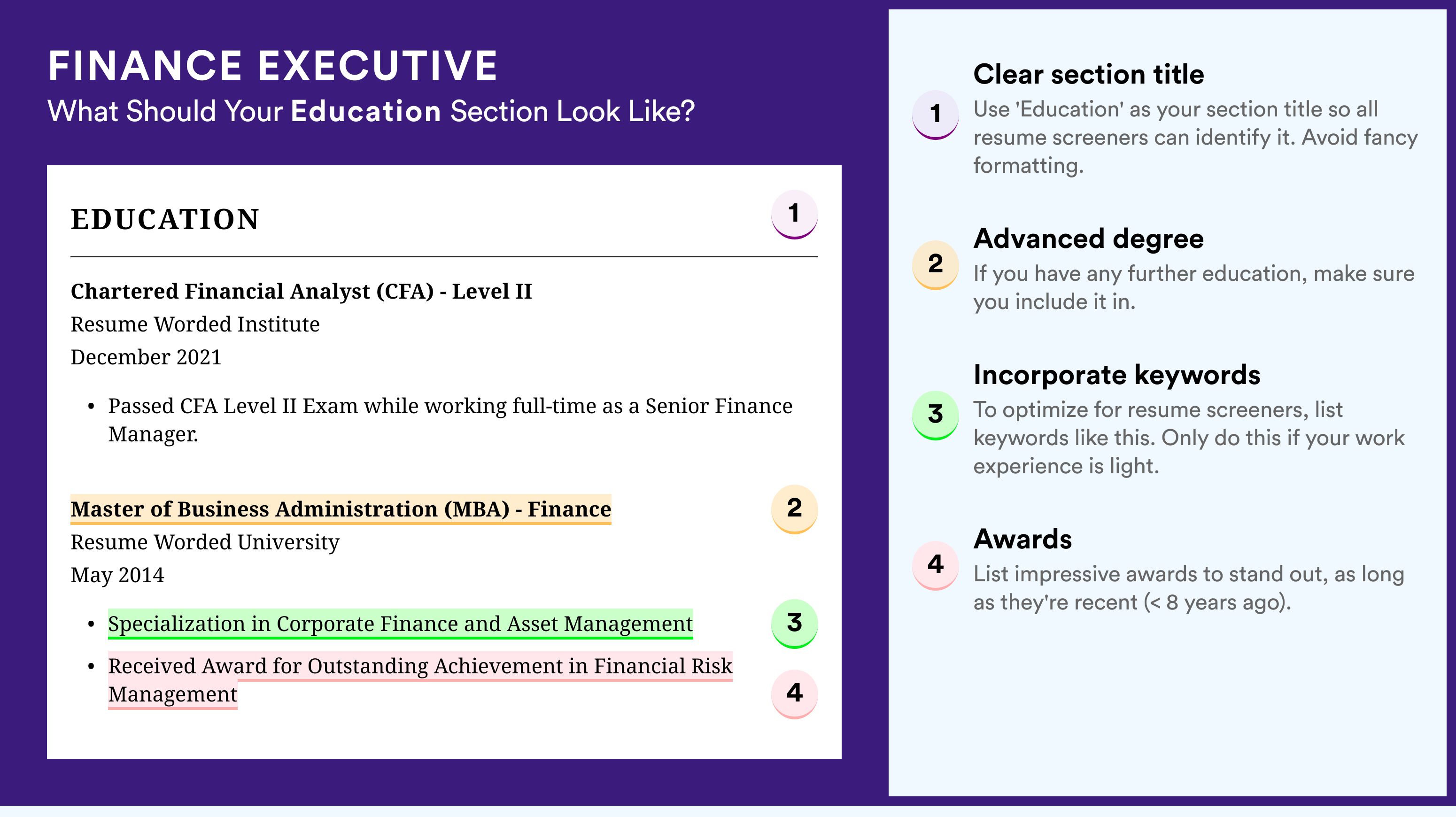Click the December 2021 date line
This screenshot has width=1456, height=817.
click(x=146, y=357)
